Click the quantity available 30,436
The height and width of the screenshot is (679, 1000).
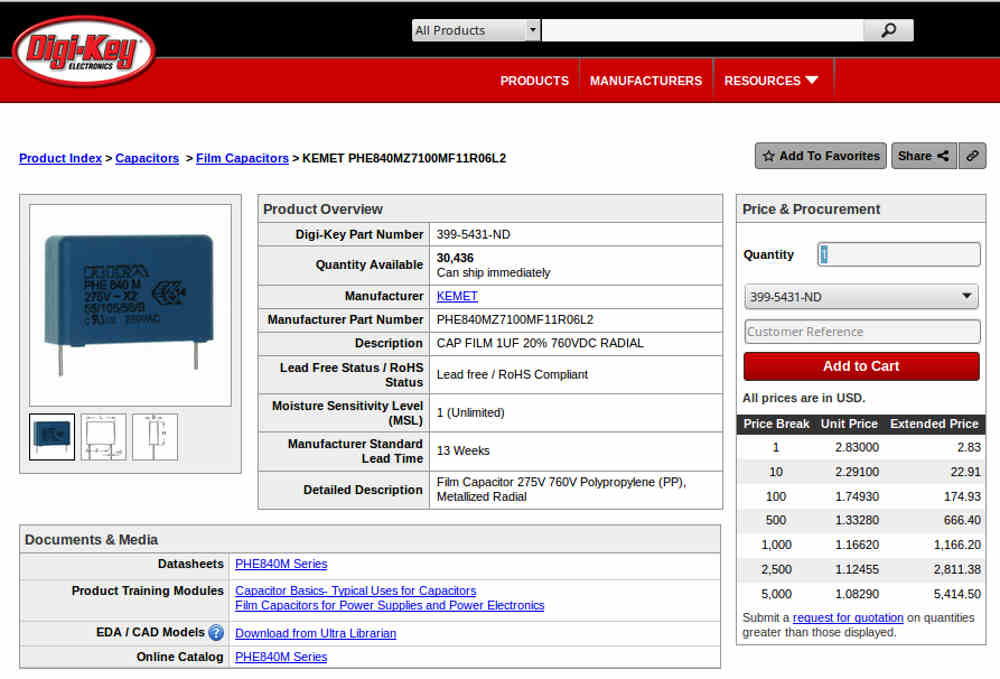(455, 258)
